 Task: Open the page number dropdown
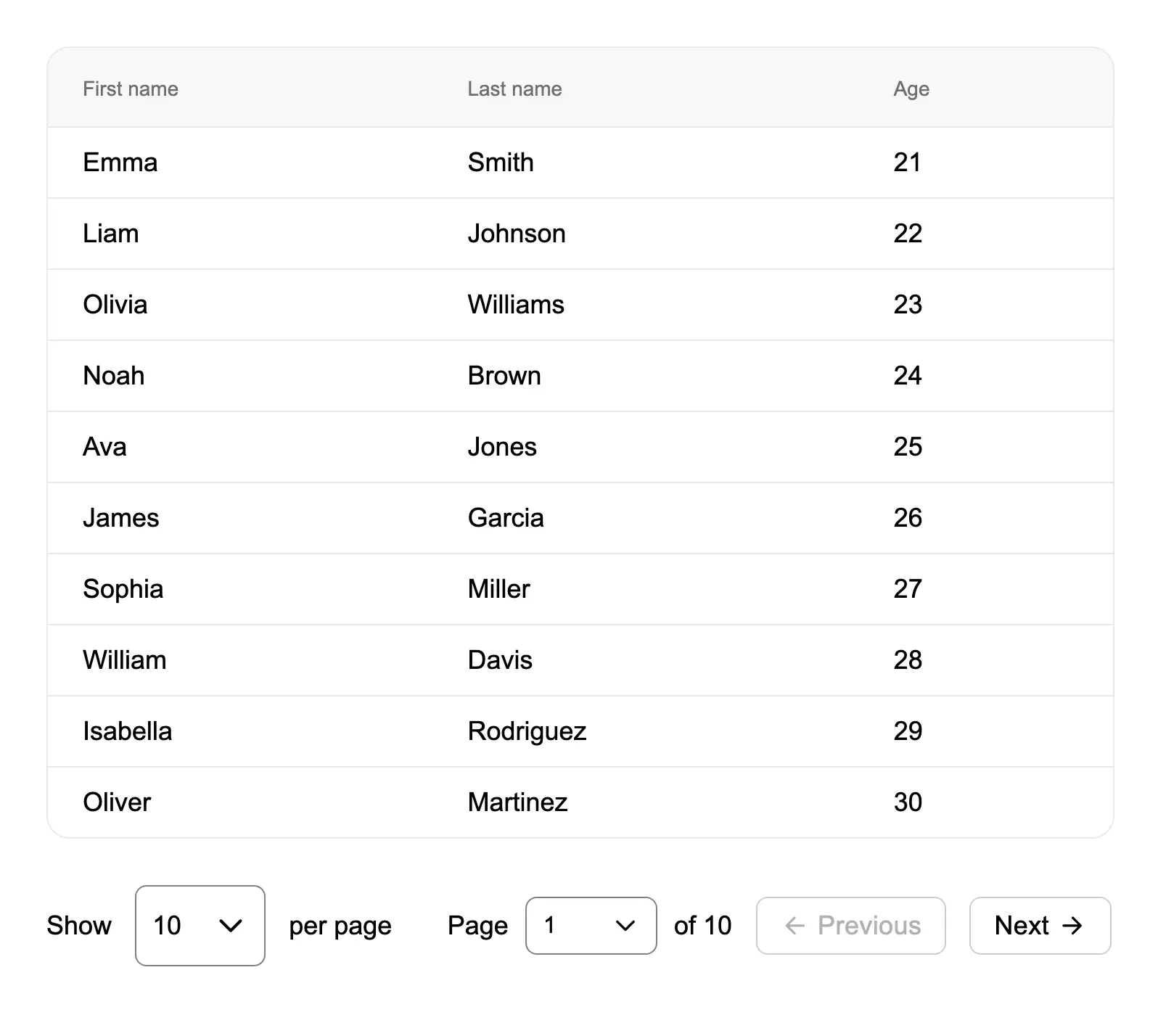click(x=591, y=926)
